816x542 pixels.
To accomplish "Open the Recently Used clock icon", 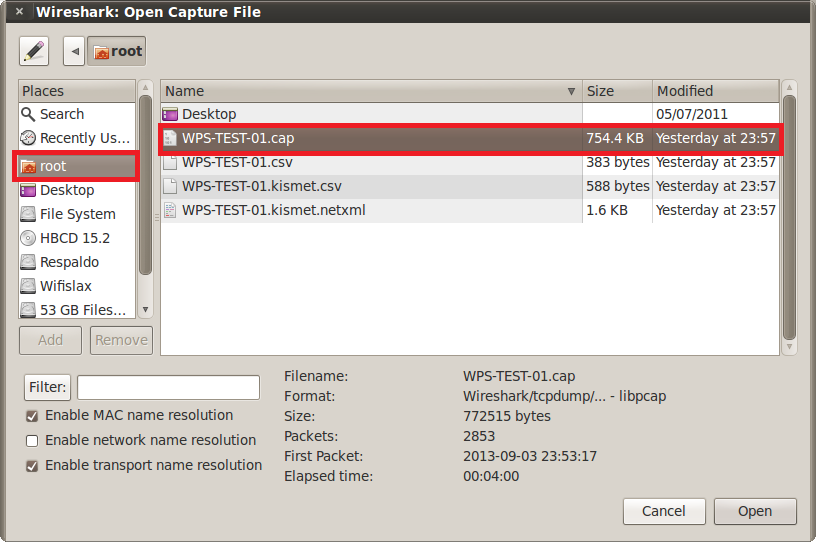I will click(28, 137).
